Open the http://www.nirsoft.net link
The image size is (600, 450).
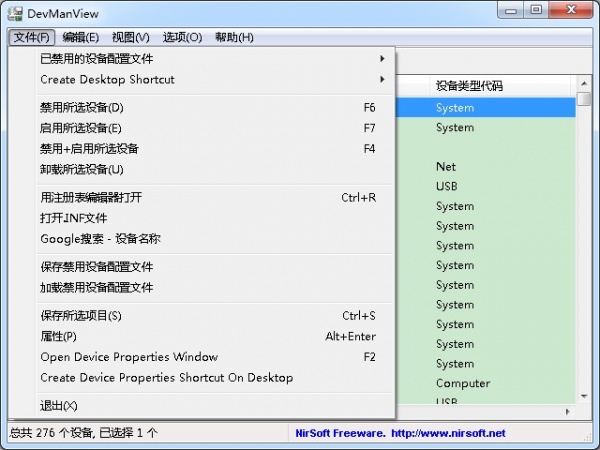[x=449, y=433]
